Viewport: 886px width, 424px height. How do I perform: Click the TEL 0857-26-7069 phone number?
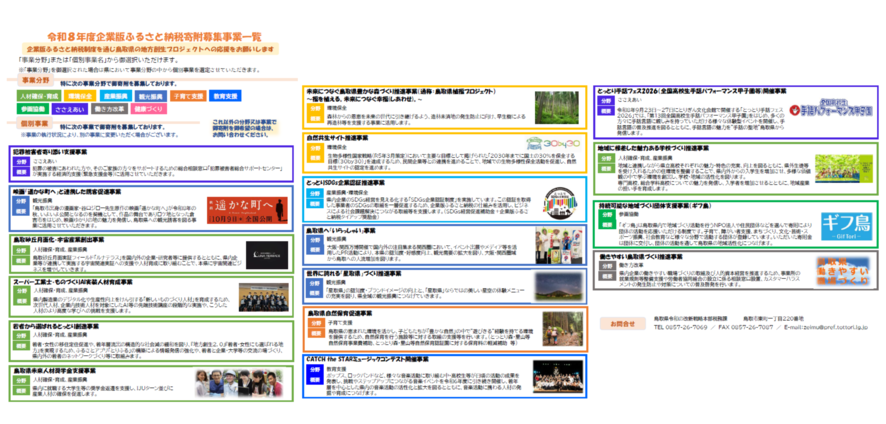[x=681, y=327]
